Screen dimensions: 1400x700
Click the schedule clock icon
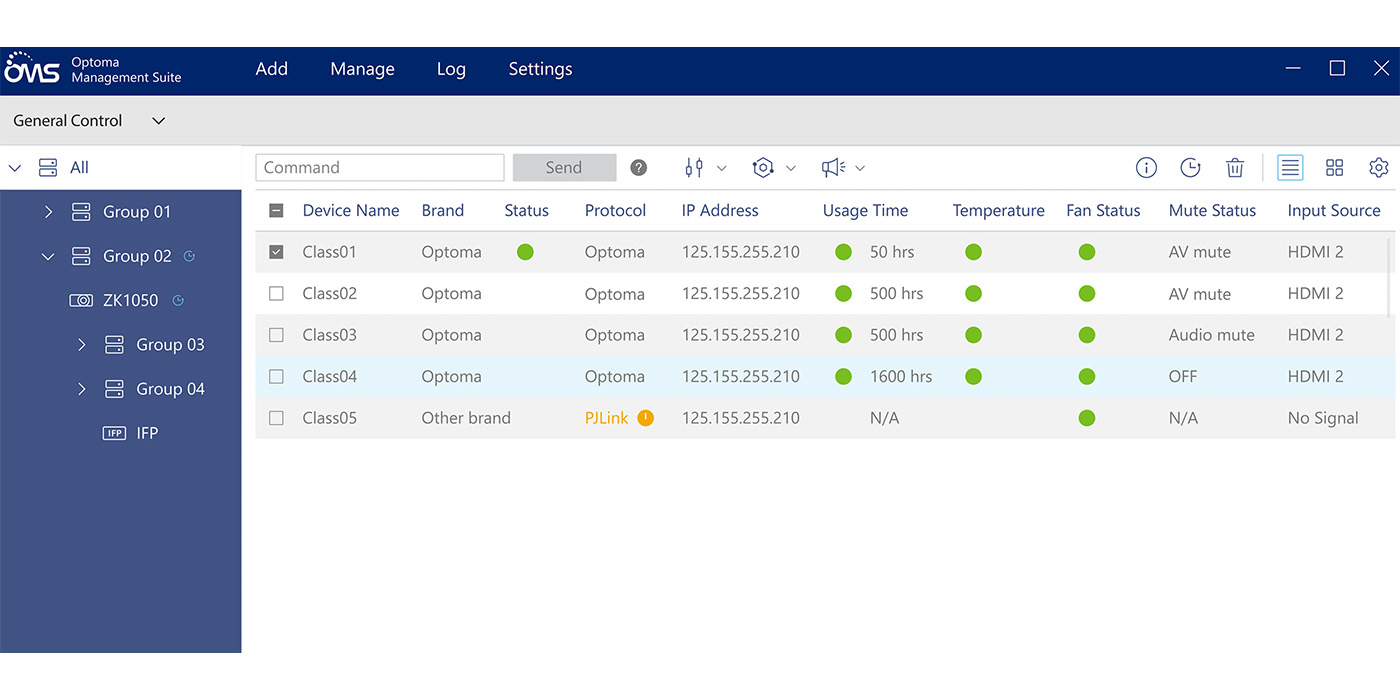[x=1190, y=168]
